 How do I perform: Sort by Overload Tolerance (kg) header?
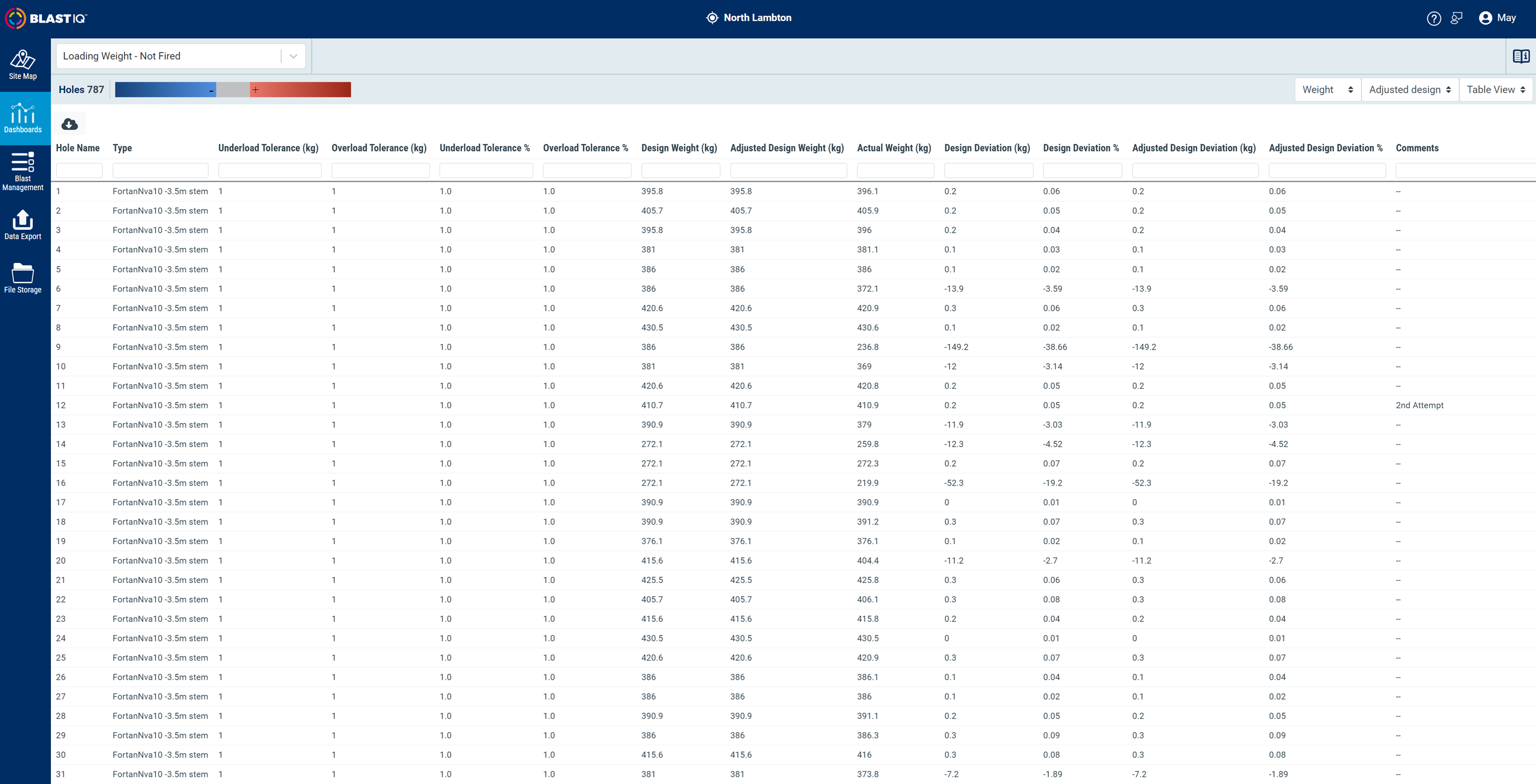(x=379, y=148)
